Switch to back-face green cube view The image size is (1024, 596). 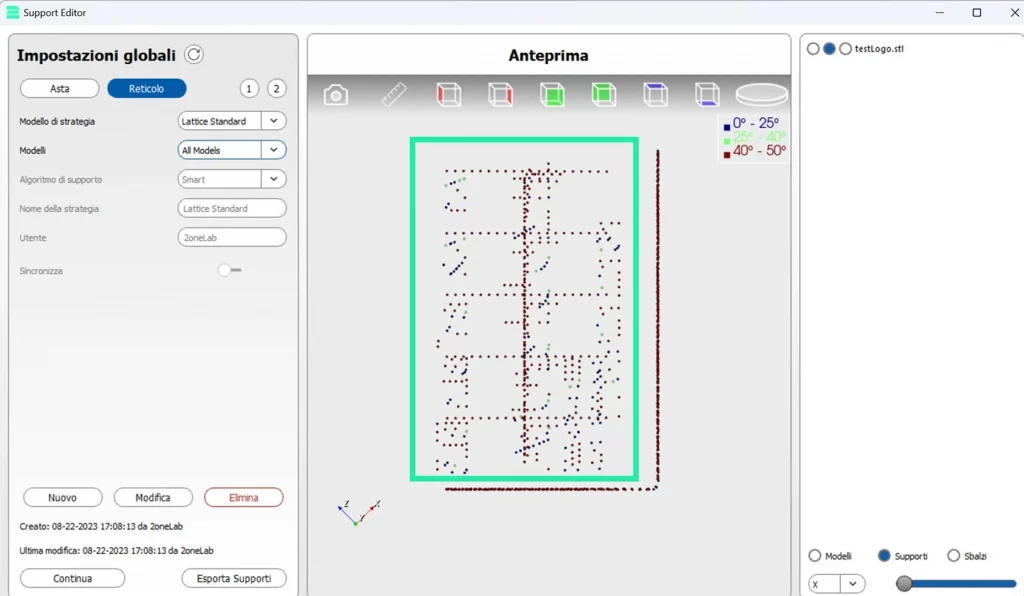604,95
